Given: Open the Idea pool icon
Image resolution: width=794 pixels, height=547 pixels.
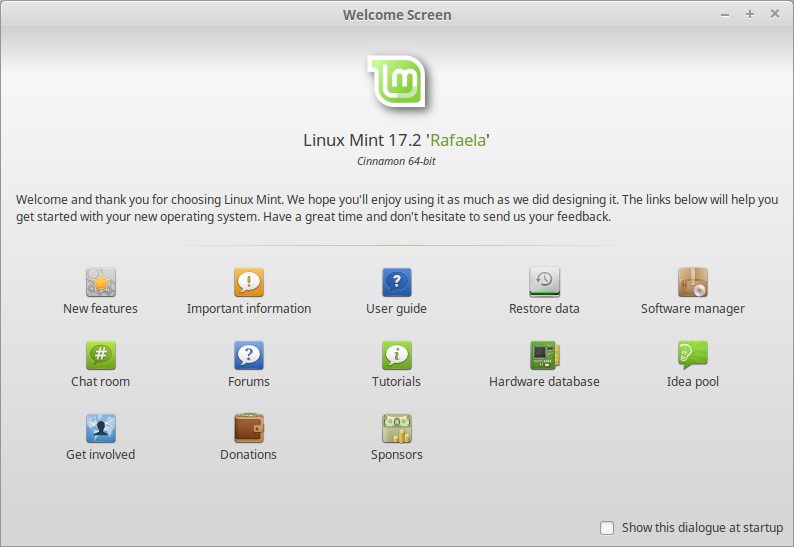Looking at the screenshot, I should (692, 355).
